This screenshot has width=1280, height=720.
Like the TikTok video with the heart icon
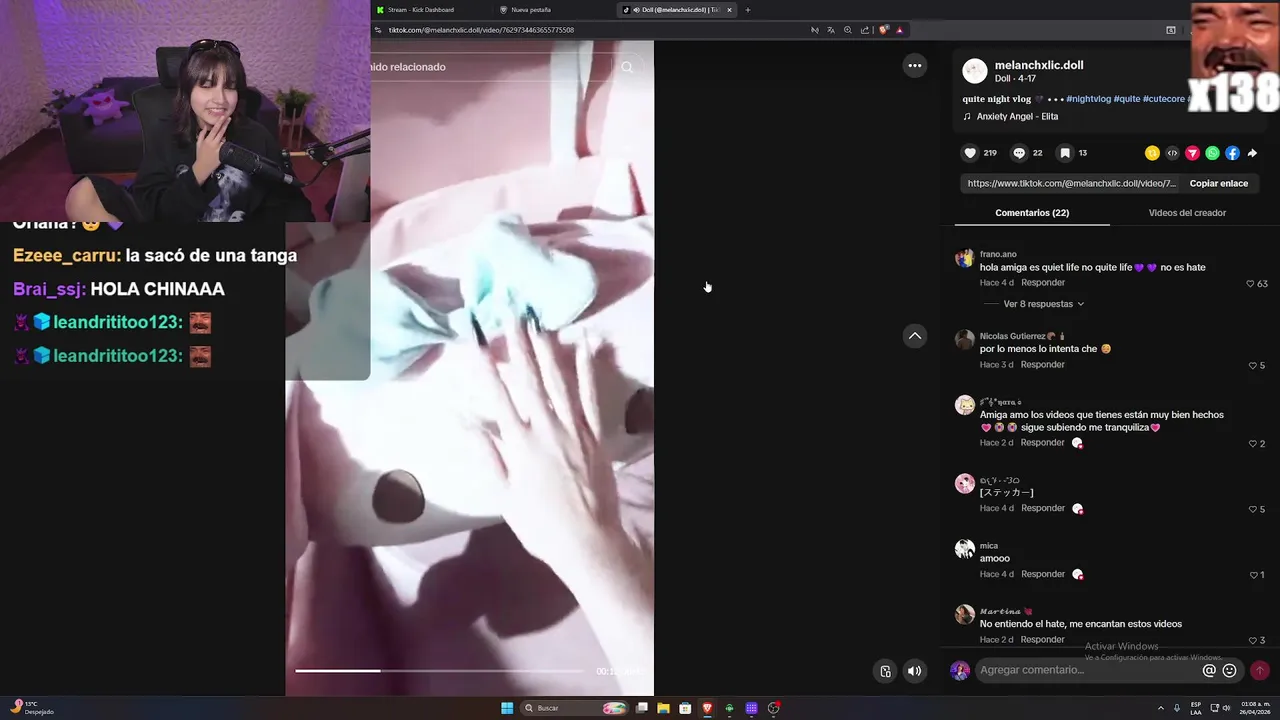coord(970,153)
